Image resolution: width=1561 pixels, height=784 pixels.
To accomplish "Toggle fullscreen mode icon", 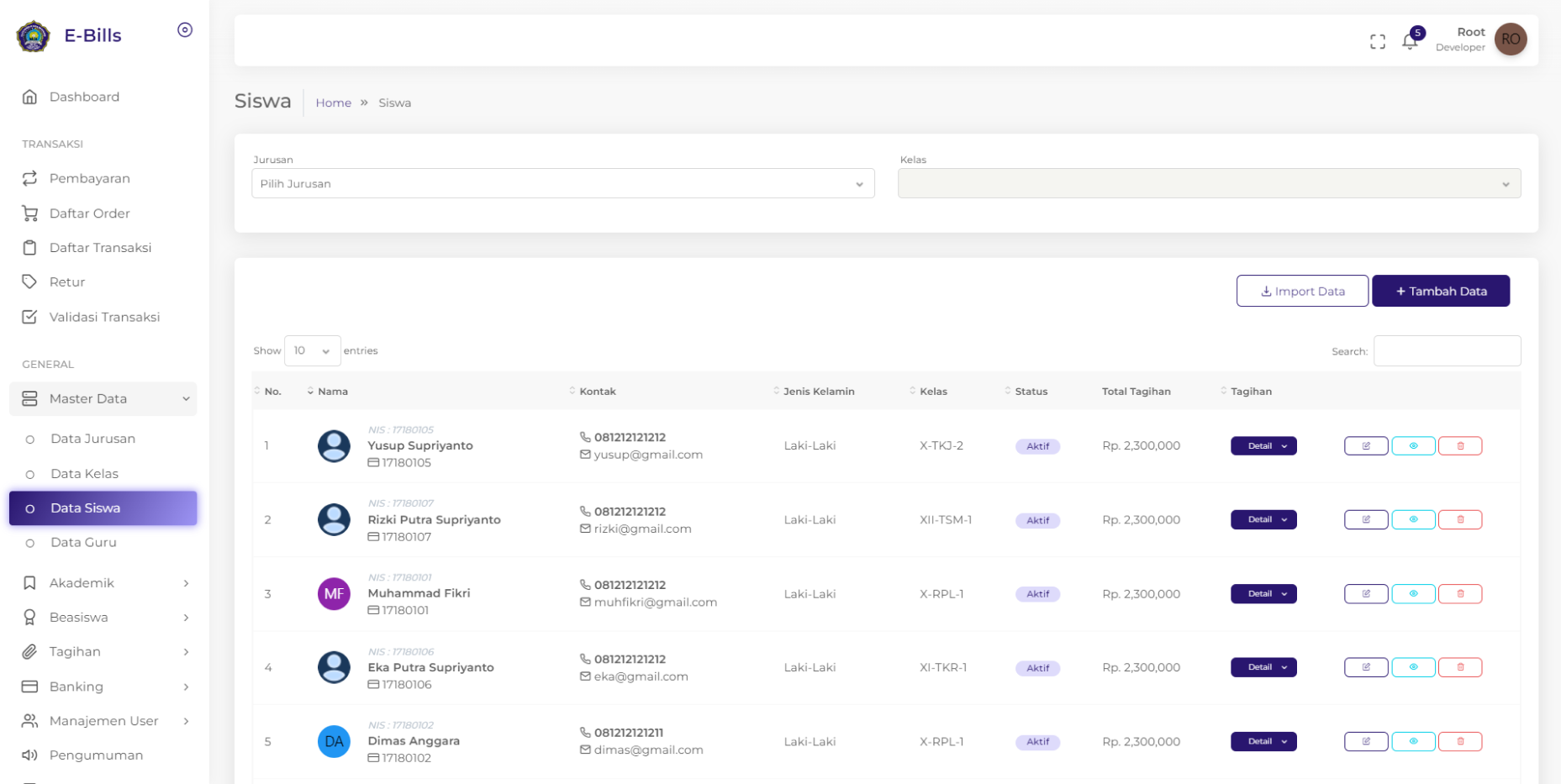I will click(1377, 41).
